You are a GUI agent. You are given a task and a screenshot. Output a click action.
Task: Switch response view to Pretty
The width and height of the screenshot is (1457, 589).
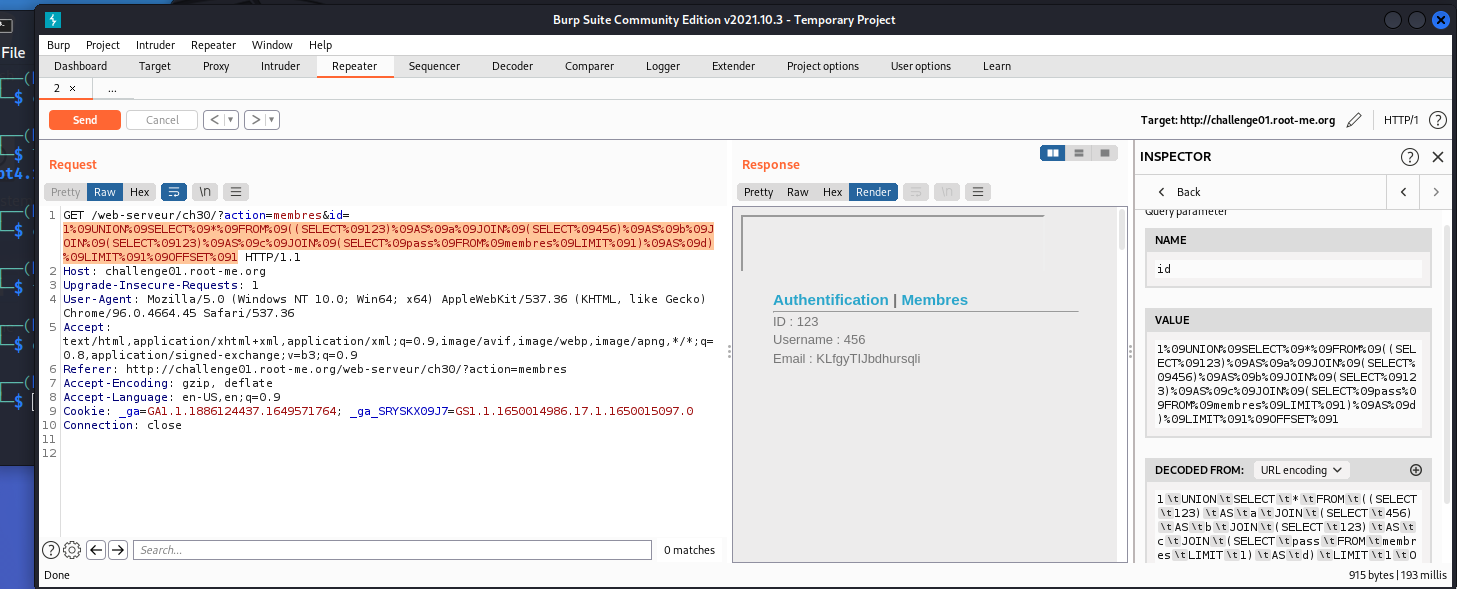759,192
